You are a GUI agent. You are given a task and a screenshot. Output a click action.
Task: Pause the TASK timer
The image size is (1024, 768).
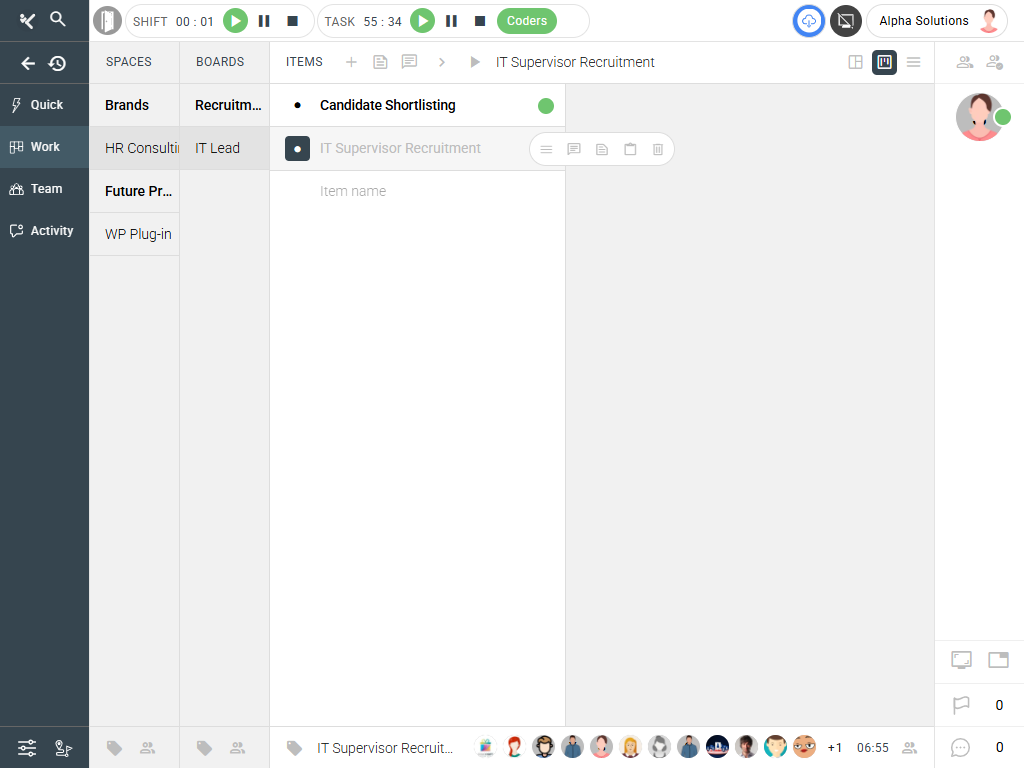[x=451, y=21]
